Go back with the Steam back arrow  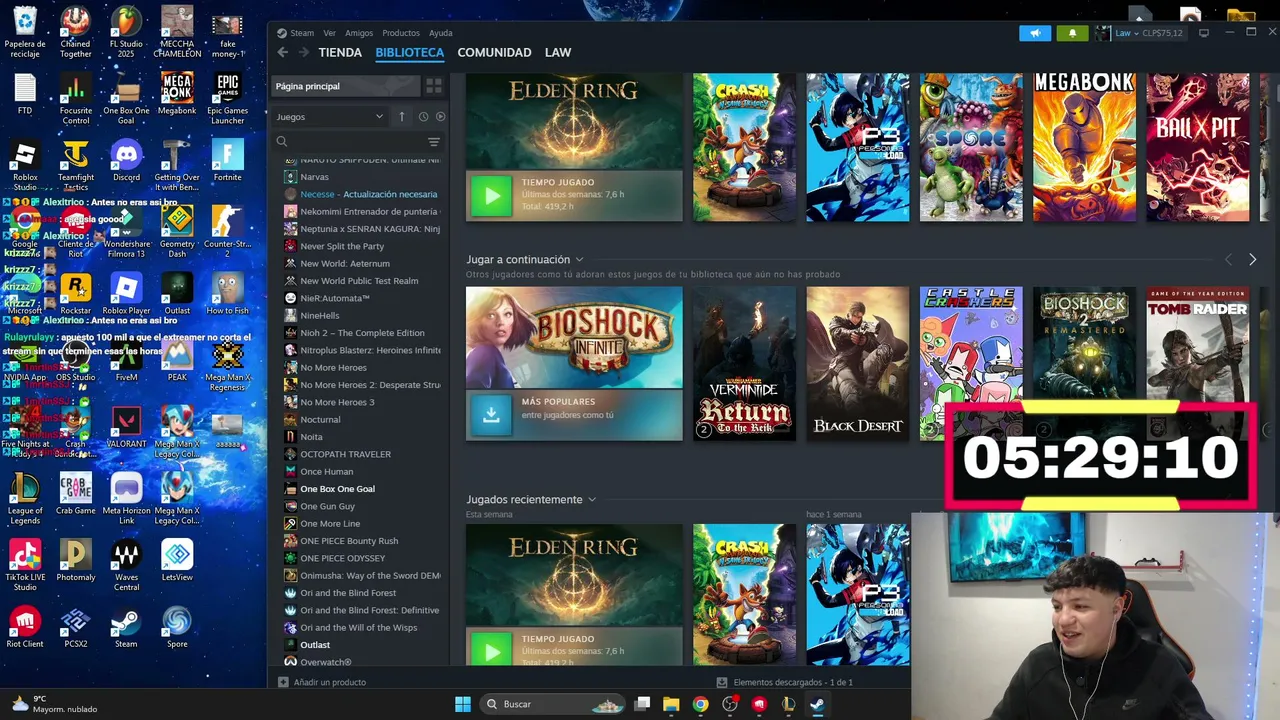pos(282,52)
